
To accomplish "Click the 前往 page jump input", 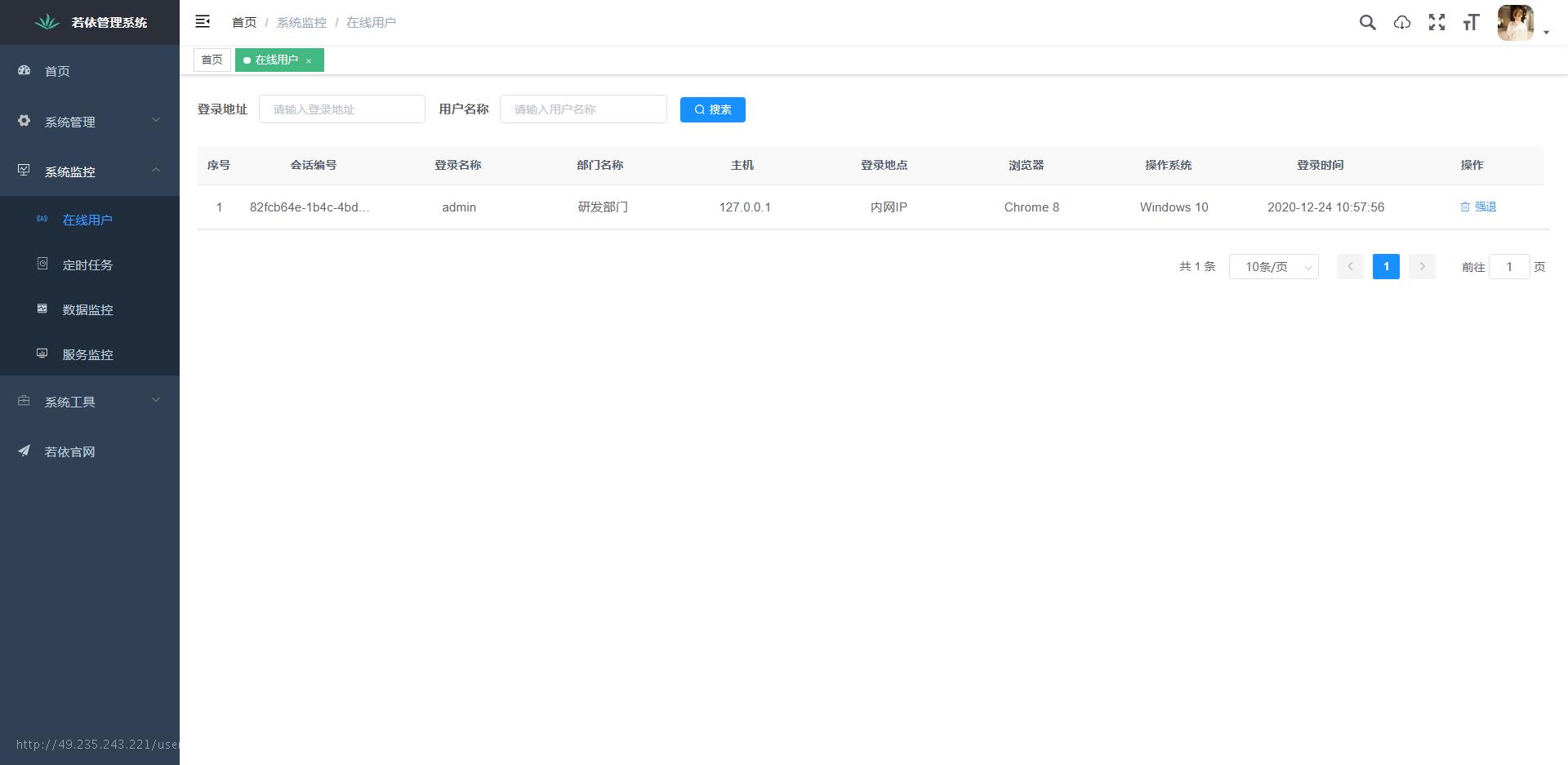I will tap(1509, 267).
